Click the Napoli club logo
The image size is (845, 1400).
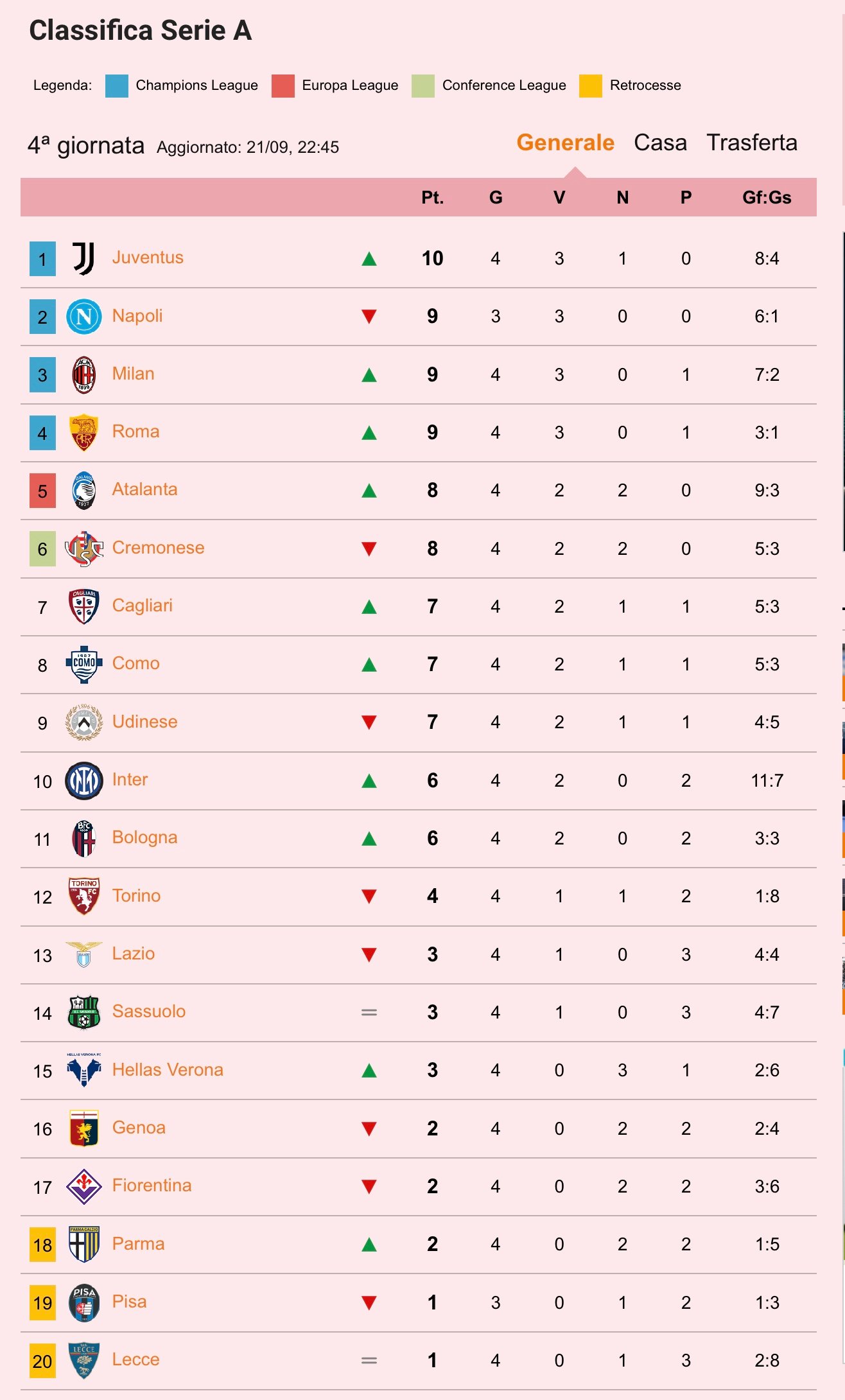click(84, 317)
